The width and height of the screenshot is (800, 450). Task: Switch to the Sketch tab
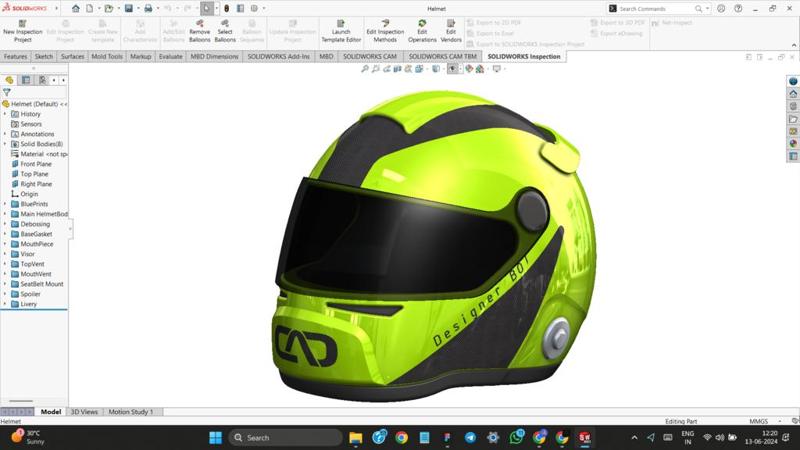pyautogui.click(x=44, y=56)
